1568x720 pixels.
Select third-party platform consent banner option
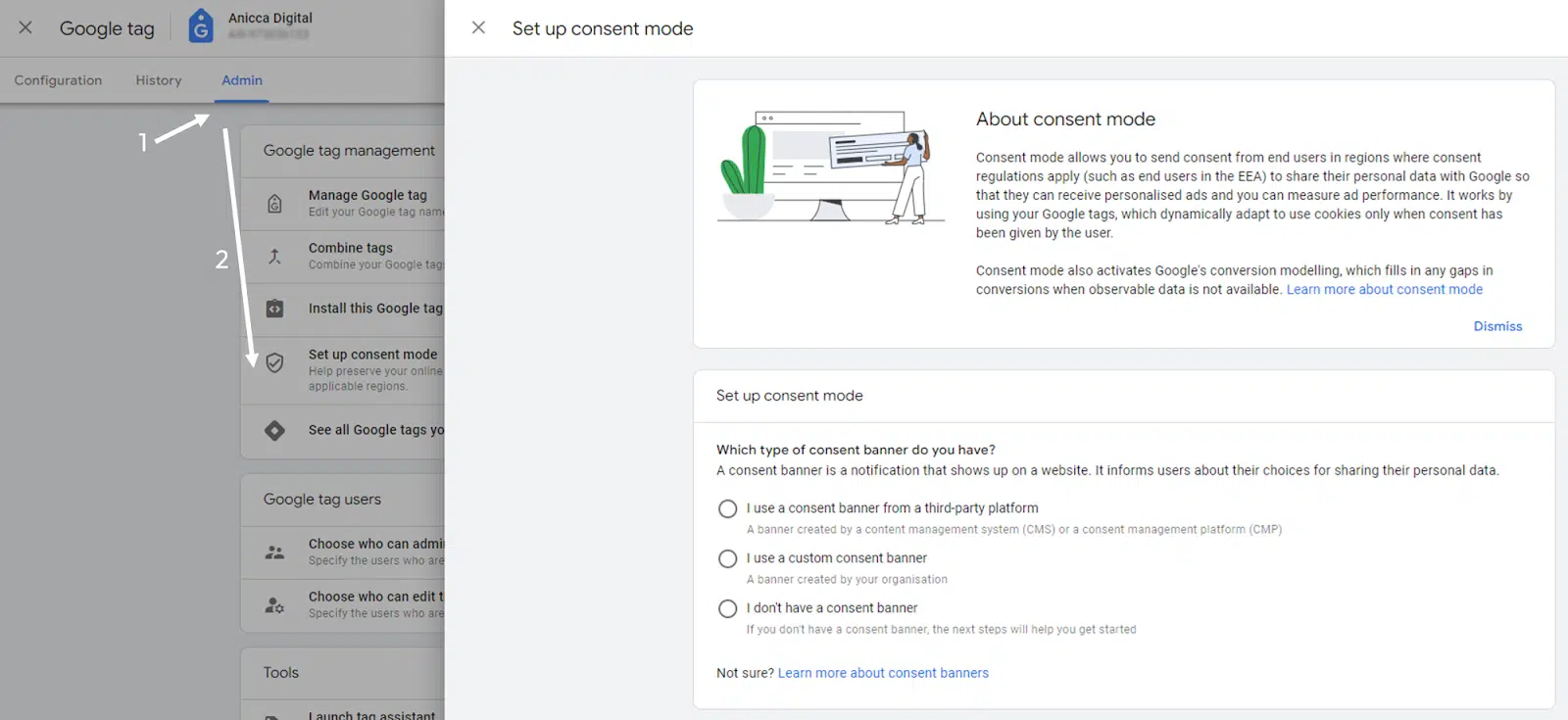coord(727,508)
